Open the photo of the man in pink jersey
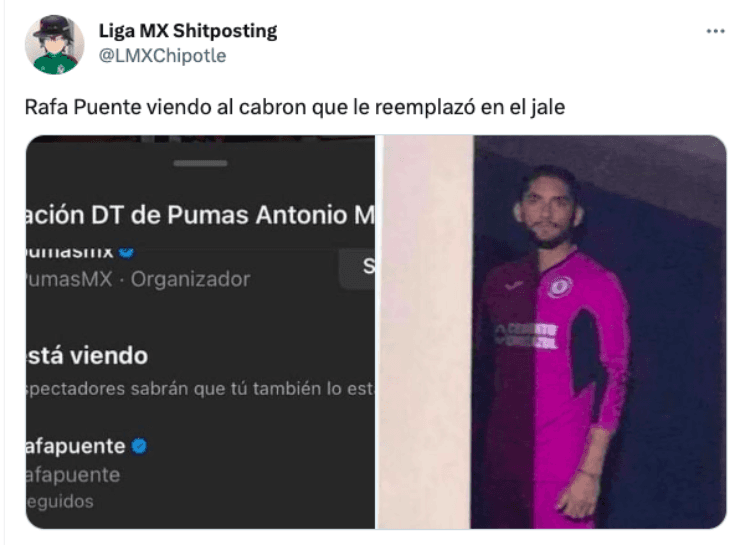Screen dimensions: 740x545 tap(552, 332)
